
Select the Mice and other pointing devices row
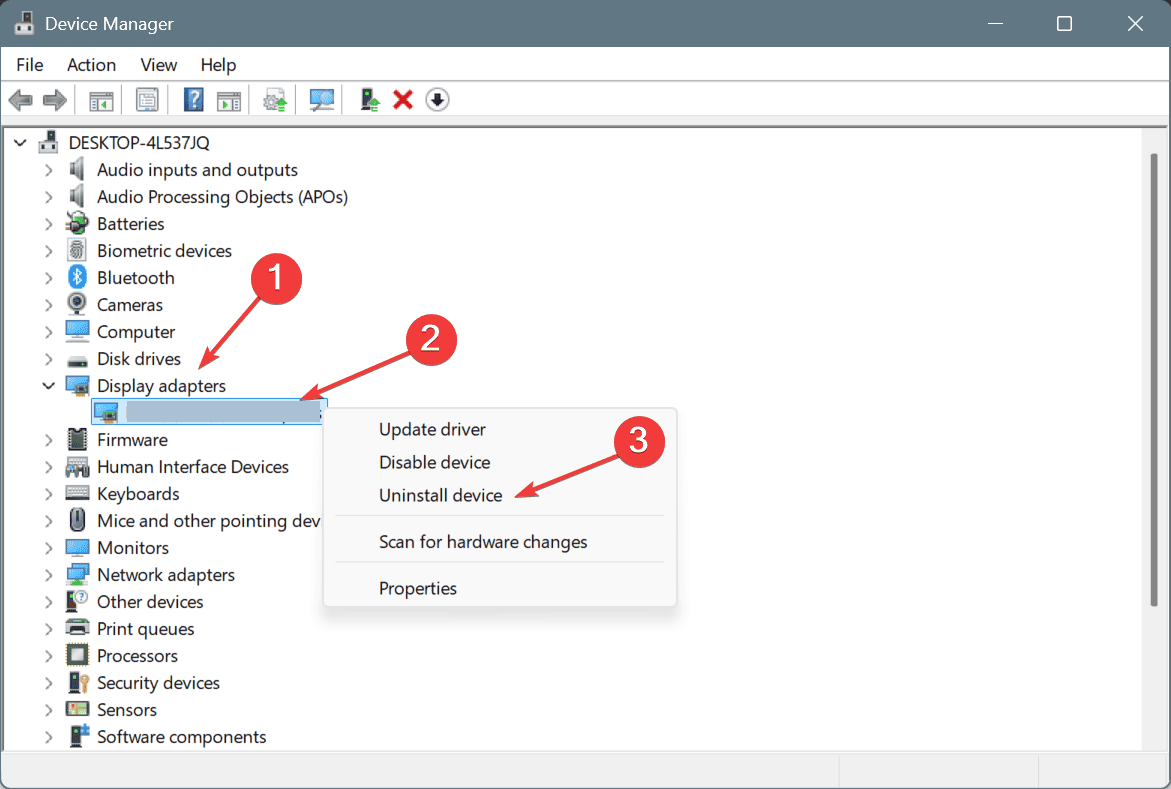(208, 521)
